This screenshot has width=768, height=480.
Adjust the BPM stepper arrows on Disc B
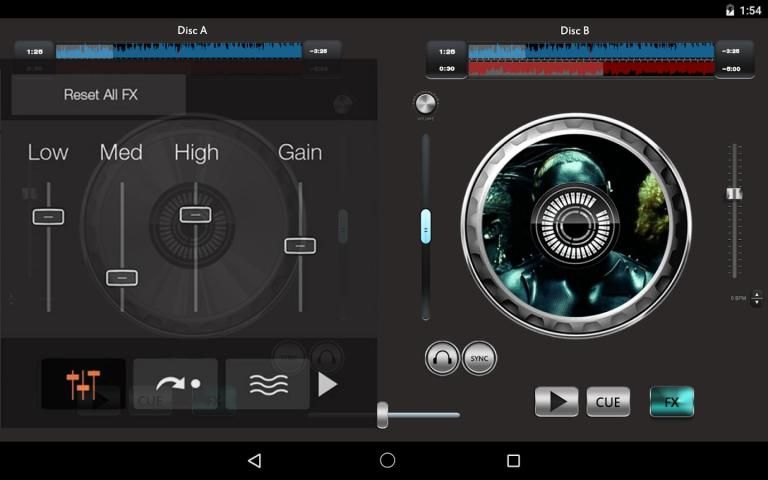pos(755,298)
